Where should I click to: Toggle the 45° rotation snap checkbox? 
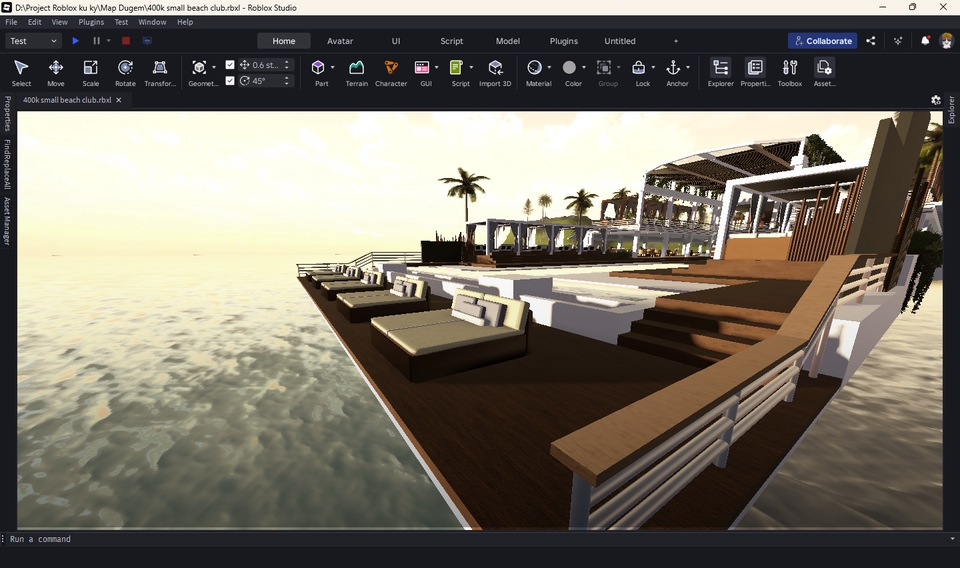click(x=230, y=81)
